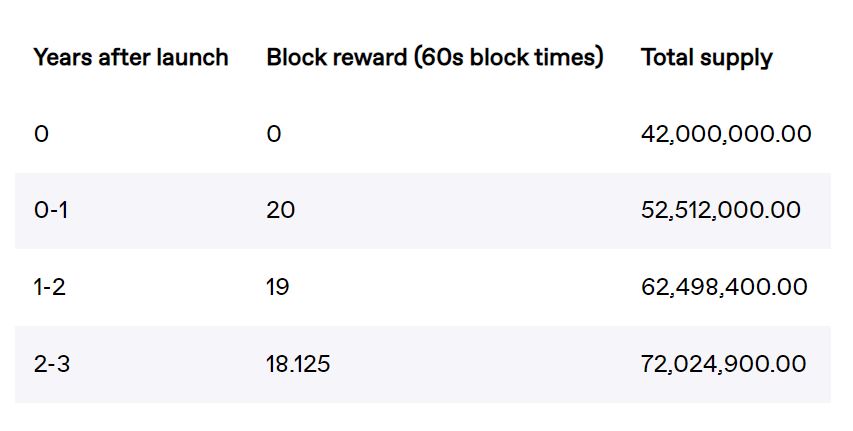Click the 'Total supply' column header

(x=707, y=59)
